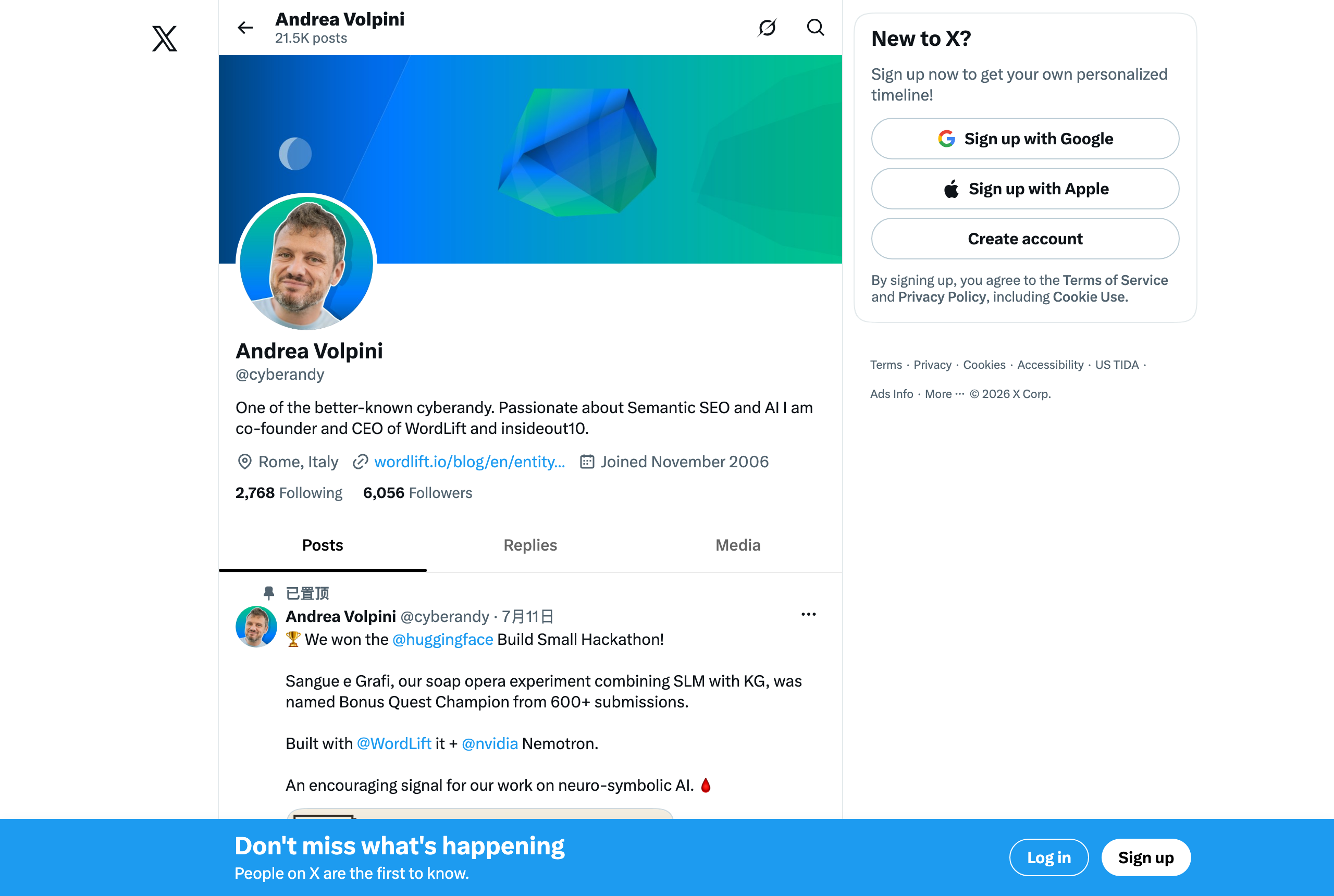Click the Create account button
This screenshot has height=896, width=1334.
(x=1025, y=239)
